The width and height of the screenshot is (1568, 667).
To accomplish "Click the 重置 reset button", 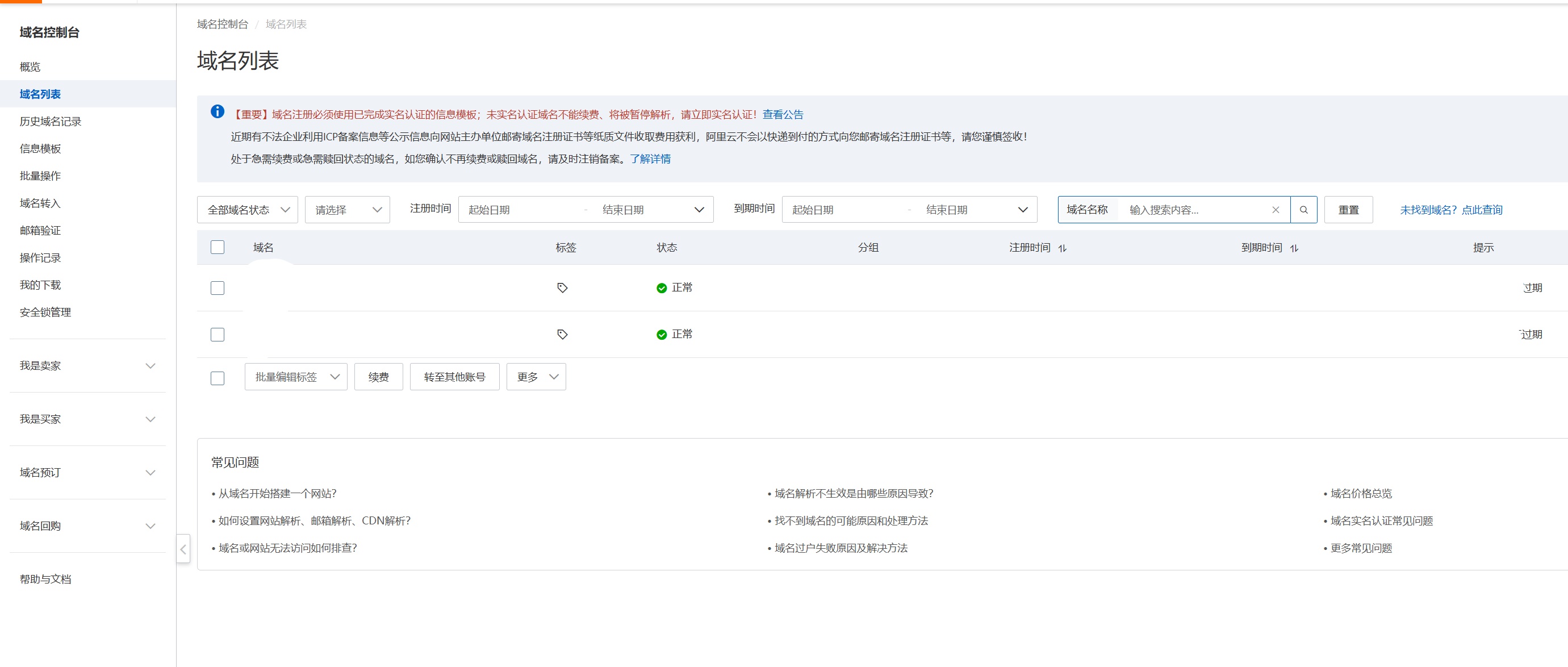I will 1348,210.
